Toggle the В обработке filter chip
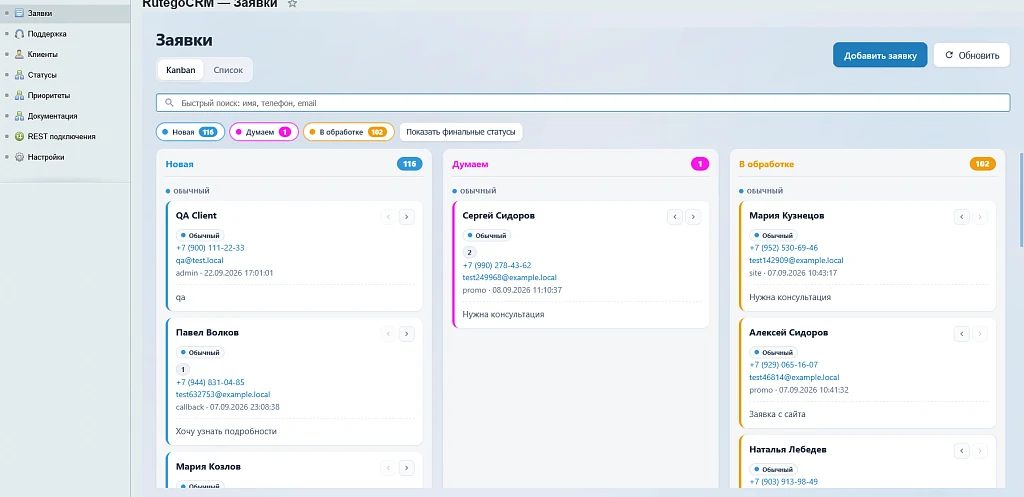The height and width of the screenshot is (497, 1024). (x=349, y=132)
